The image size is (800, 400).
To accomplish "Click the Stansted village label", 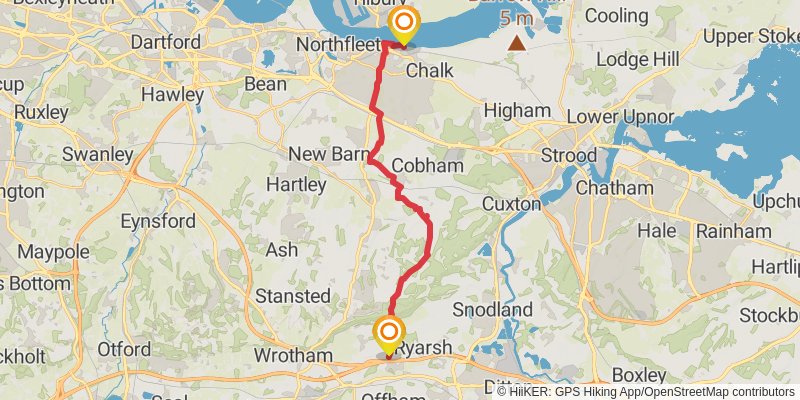I will (x=293, y=296).
